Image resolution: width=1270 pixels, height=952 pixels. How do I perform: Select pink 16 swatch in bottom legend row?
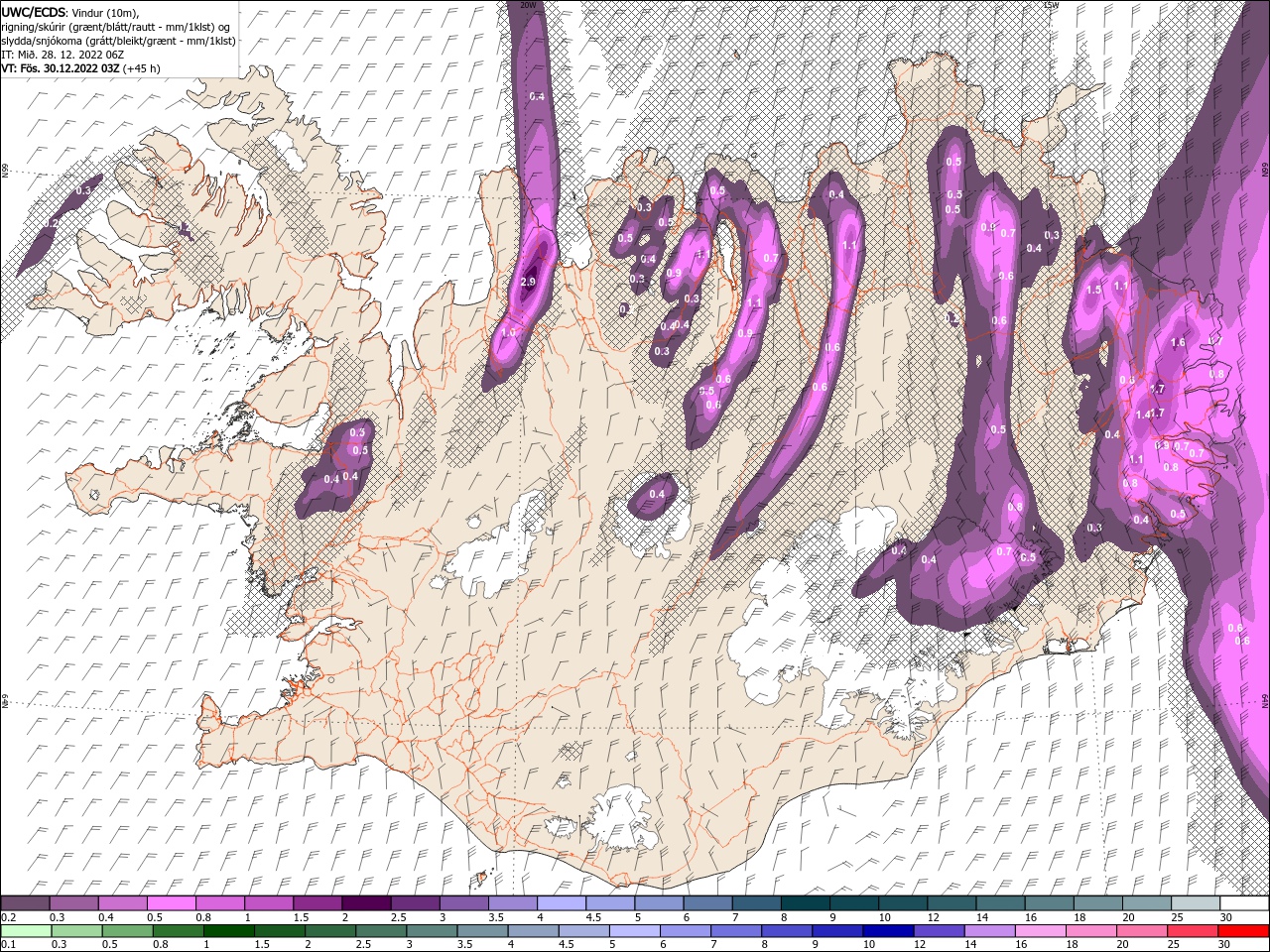pyautogui.click(x=1040, y=930)
